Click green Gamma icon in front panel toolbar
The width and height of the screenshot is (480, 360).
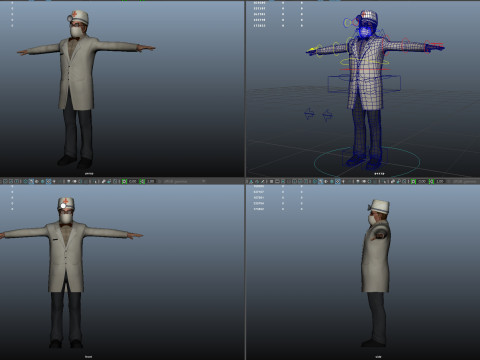click(x=142, y=181)
